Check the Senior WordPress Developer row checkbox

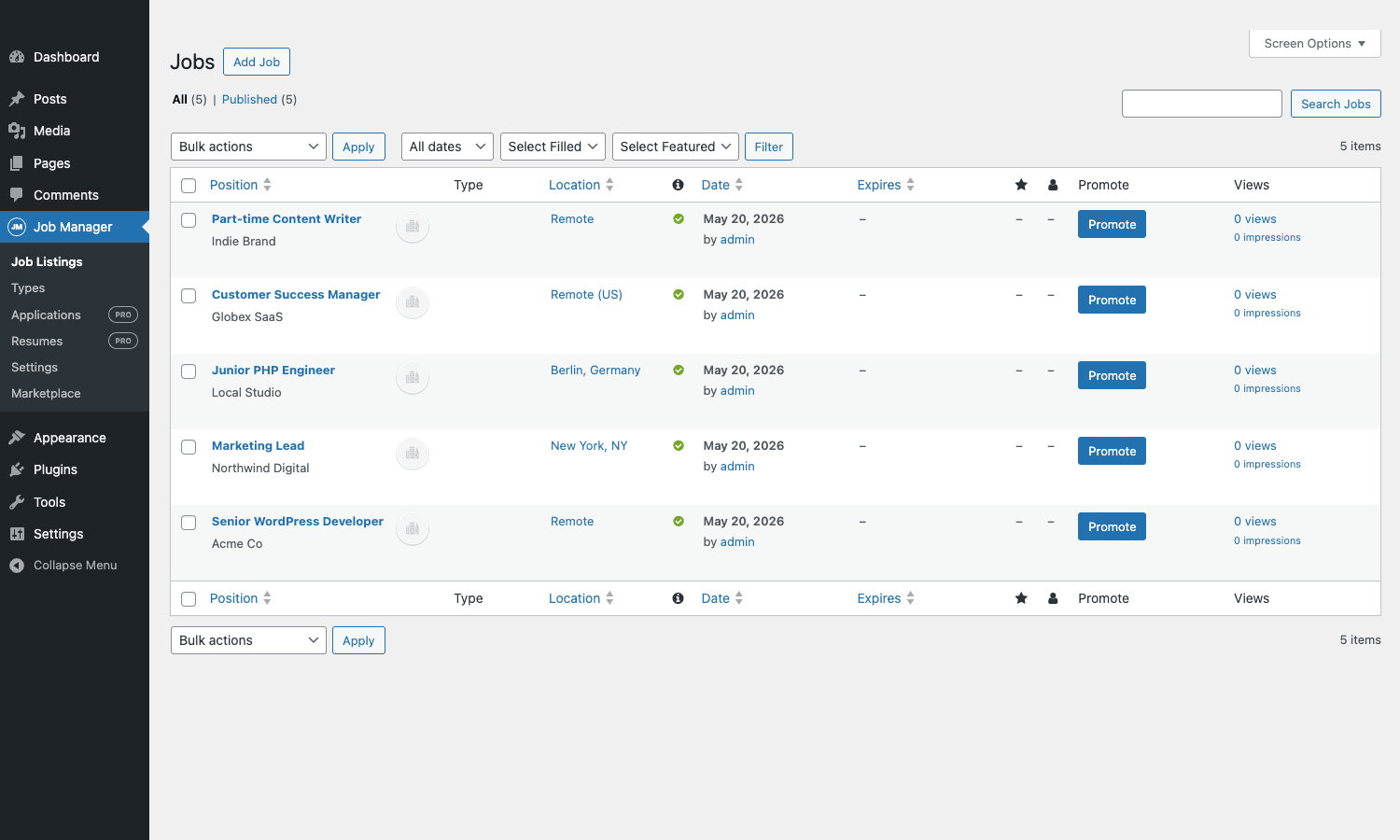tap(189, 523)
